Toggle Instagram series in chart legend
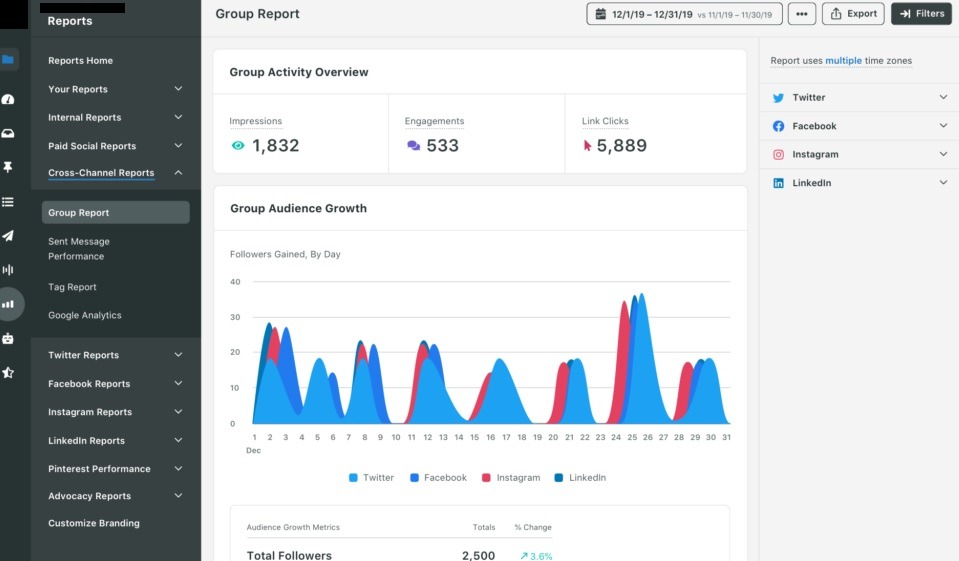This screenshot has width=959, height=561. tap(511, 478)
